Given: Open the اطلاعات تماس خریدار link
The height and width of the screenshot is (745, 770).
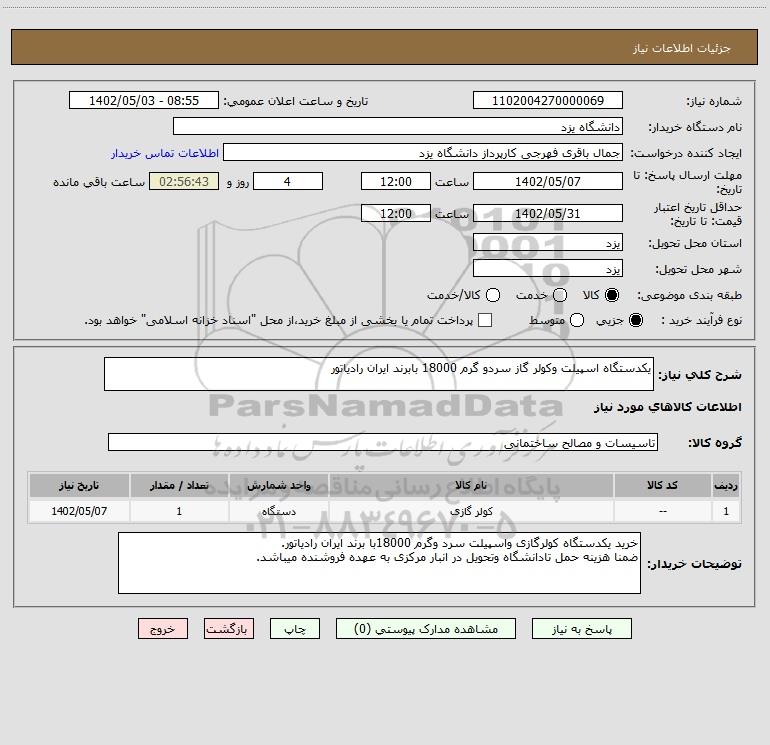Looking at the screenshot, I should coord(165,153).
